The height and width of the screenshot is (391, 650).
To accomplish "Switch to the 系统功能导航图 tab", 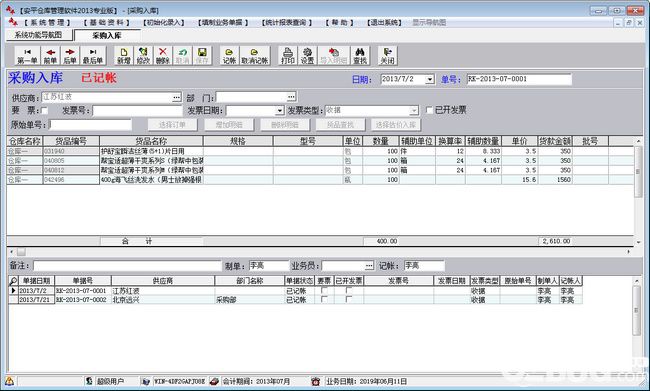I will (x=39, y=35).
